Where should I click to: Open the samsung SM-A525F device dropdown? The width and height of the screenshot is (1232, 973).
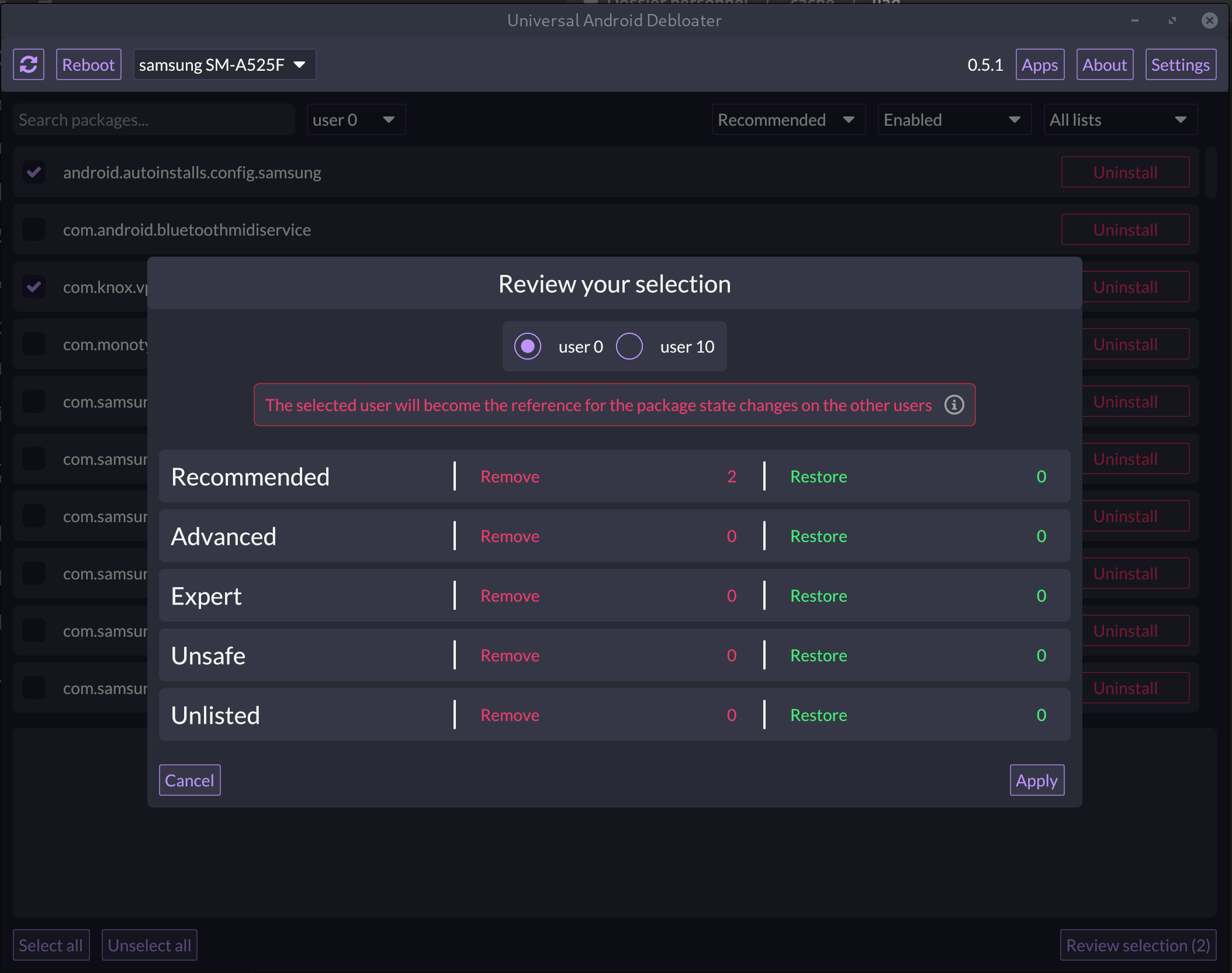pos(224,64)
